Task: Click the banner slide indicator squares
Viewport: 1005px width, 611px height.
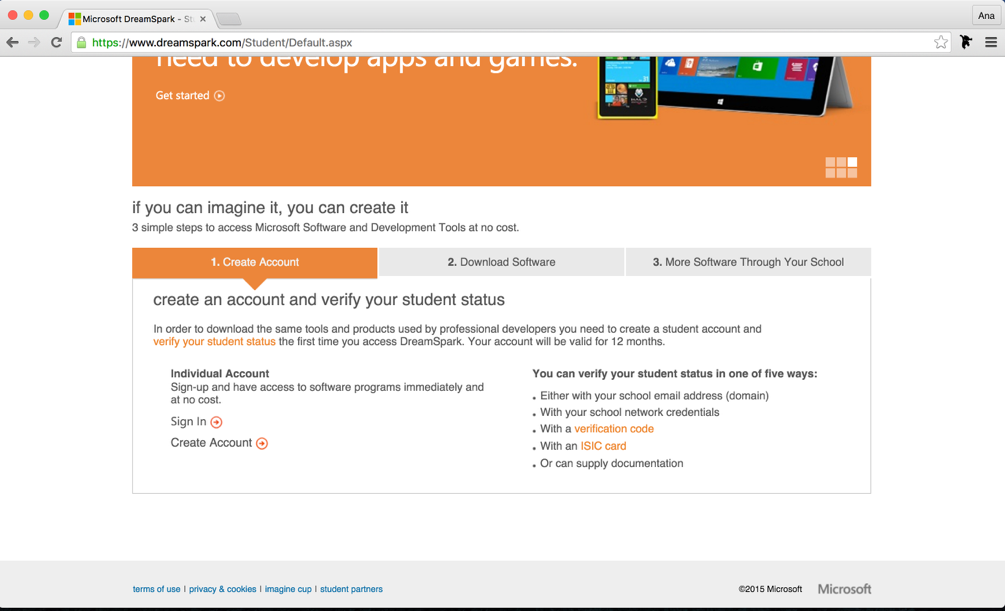Action: click(840, 167)
